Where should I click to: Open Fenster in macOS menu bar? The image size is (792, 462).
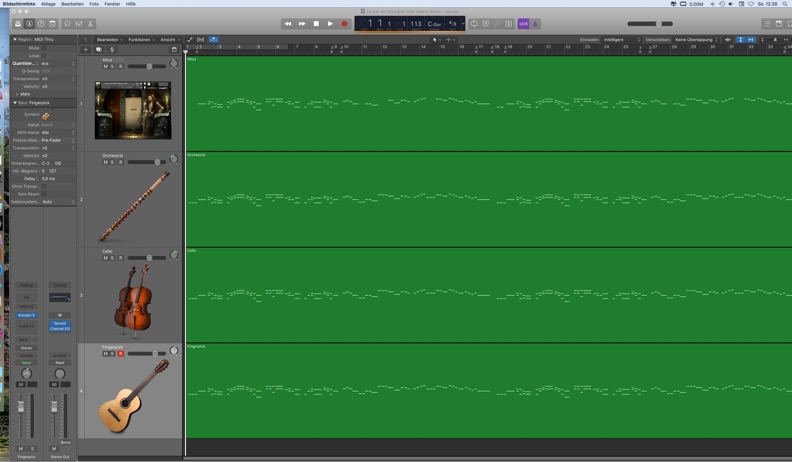point(112,4)
